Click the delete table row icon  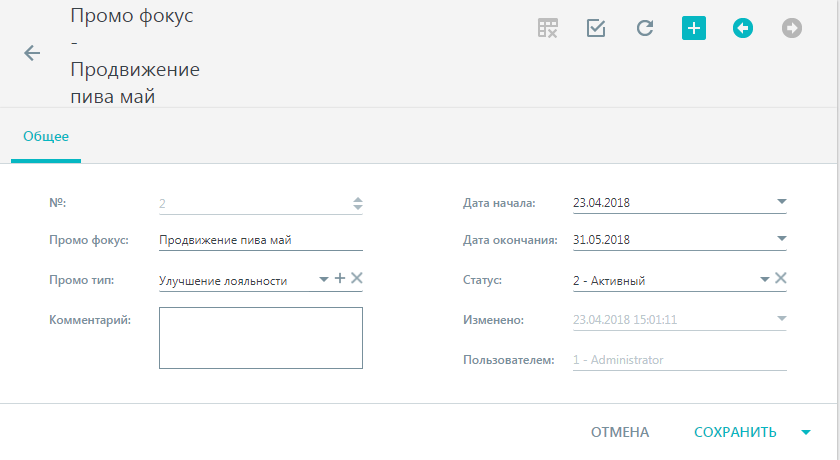(548, 28)
